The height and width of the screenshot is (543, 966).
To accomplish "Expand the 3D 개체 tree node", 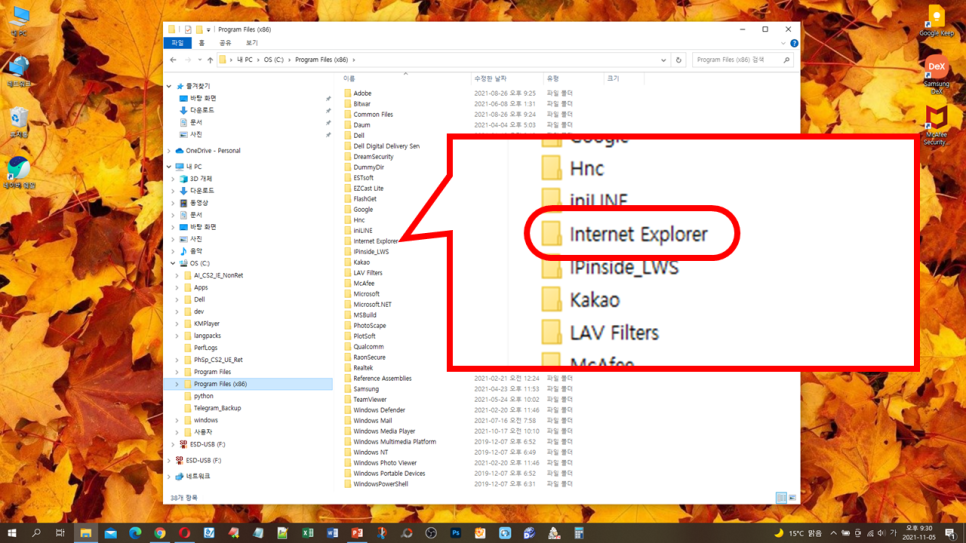I will click(173, 179).
